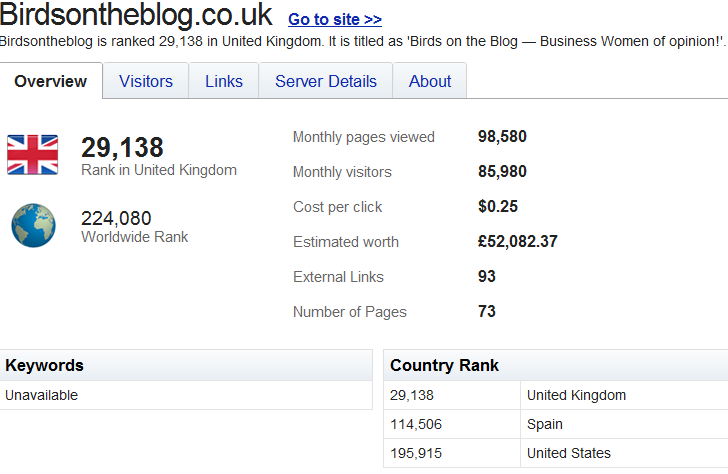Viewport: 728px width, 474px height.
Task: Click the 'Unavailable' keywords row
Action: pos(186,395)
